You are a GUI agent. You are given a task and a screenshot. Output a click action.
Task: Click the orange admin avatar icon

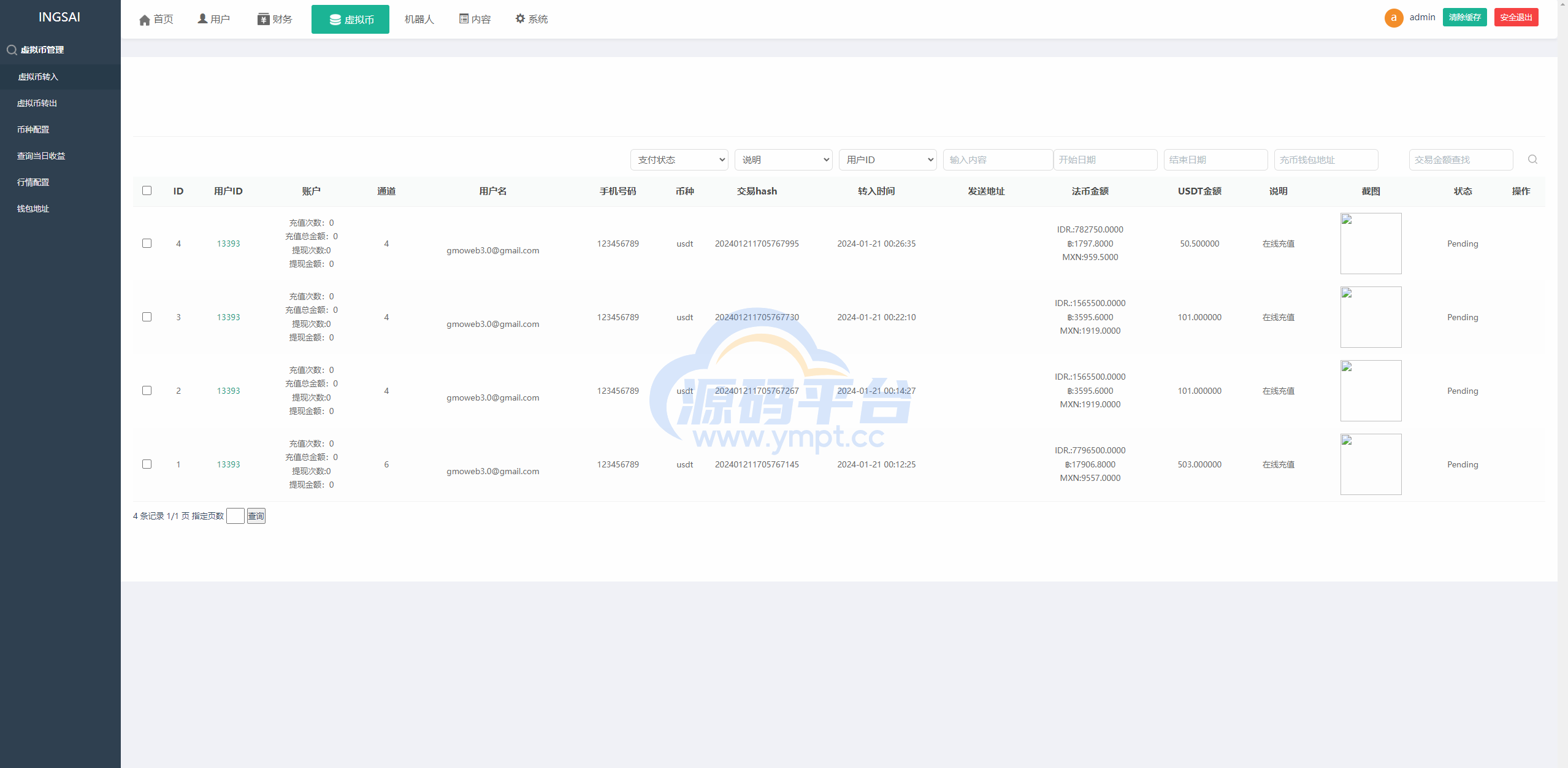[1393, 18]
